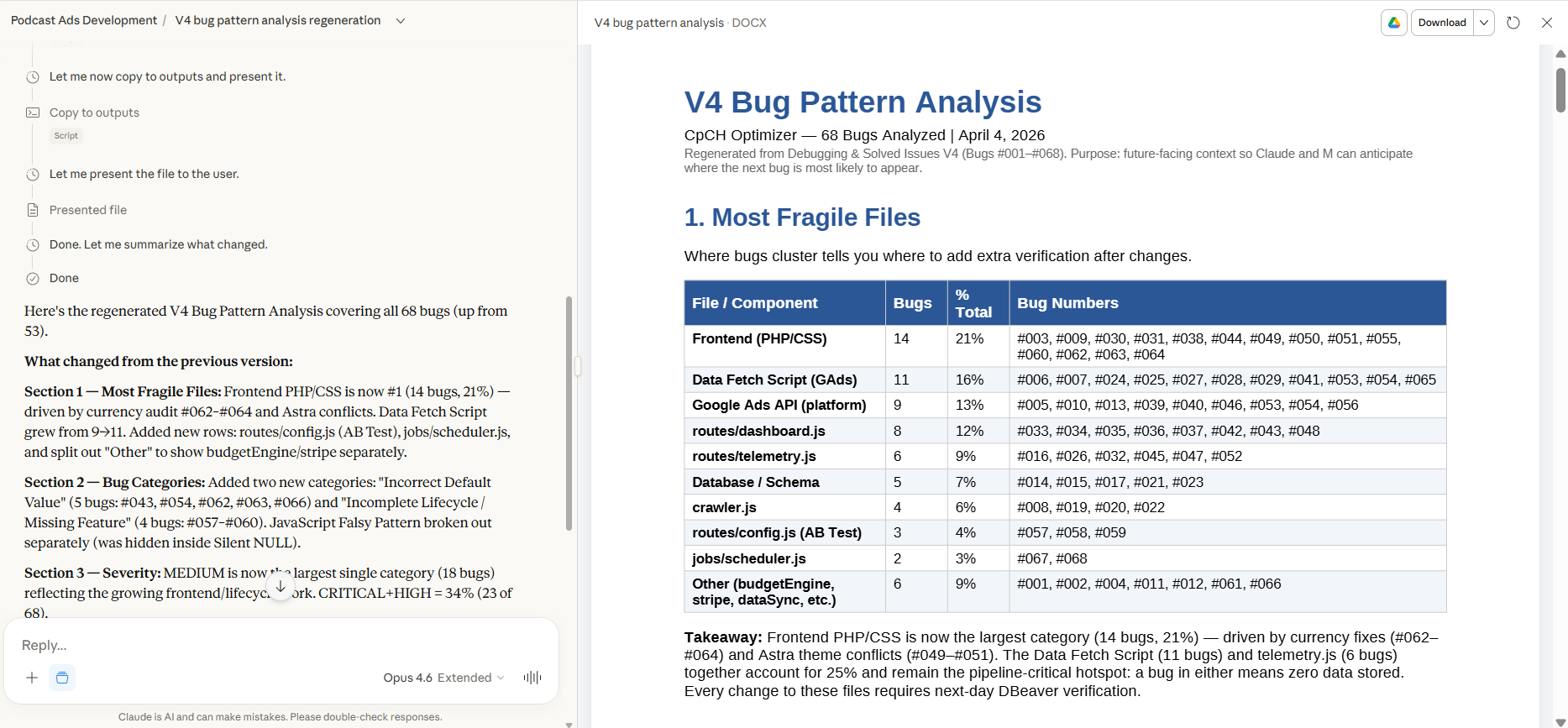
Task: Click the V4 bug pattern analysis regeneration title
Action: (x=278, y=20)
